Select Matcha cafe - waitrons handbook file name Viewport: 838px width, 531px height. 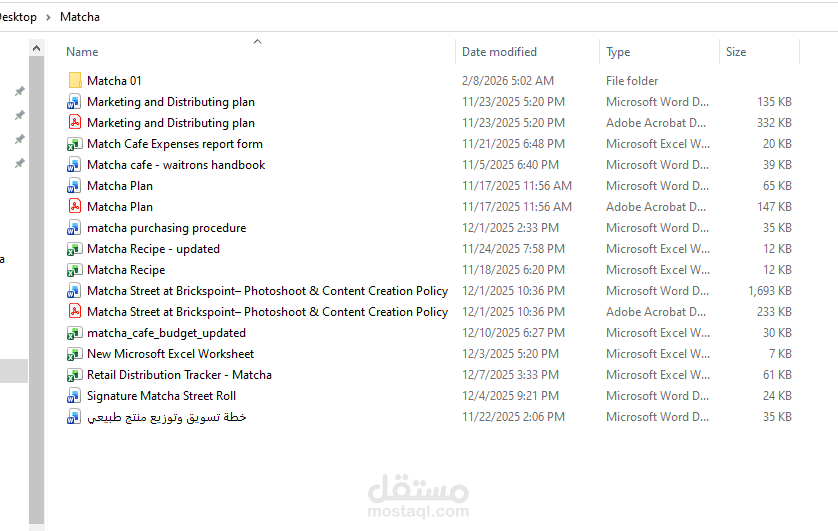coord(176,165)
